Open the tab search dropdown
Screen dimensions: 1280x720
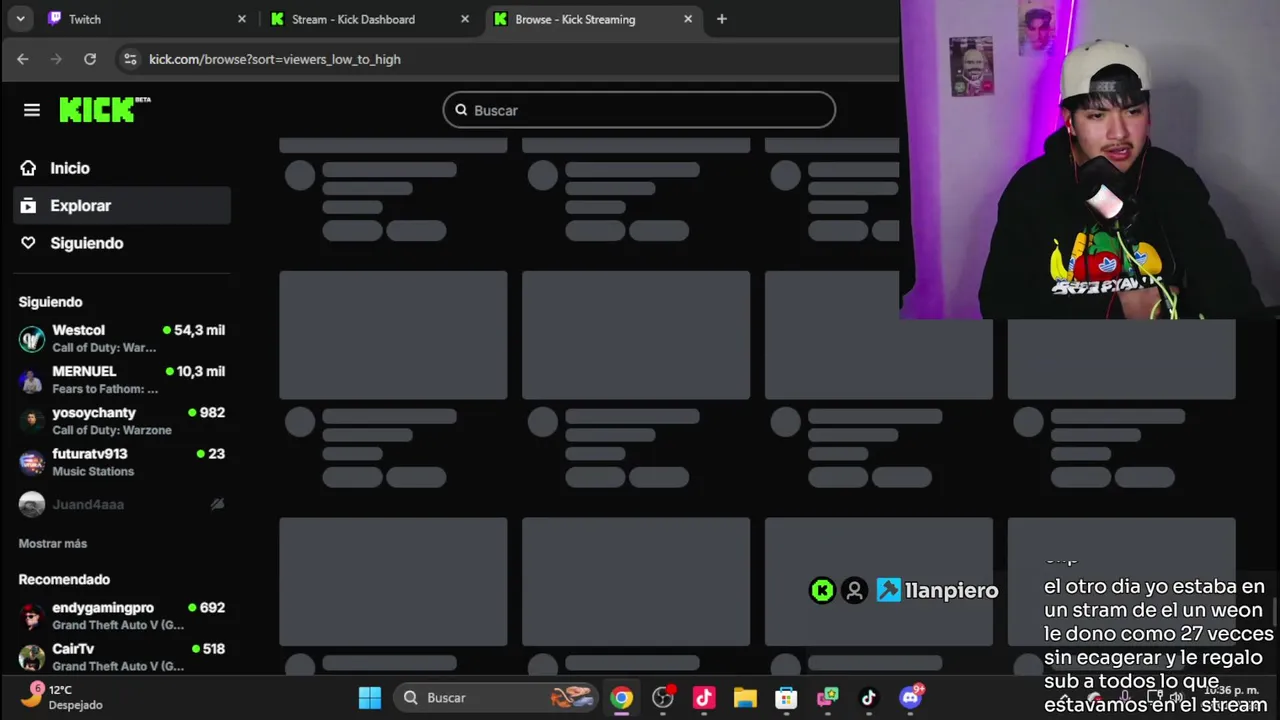(20, 19)
